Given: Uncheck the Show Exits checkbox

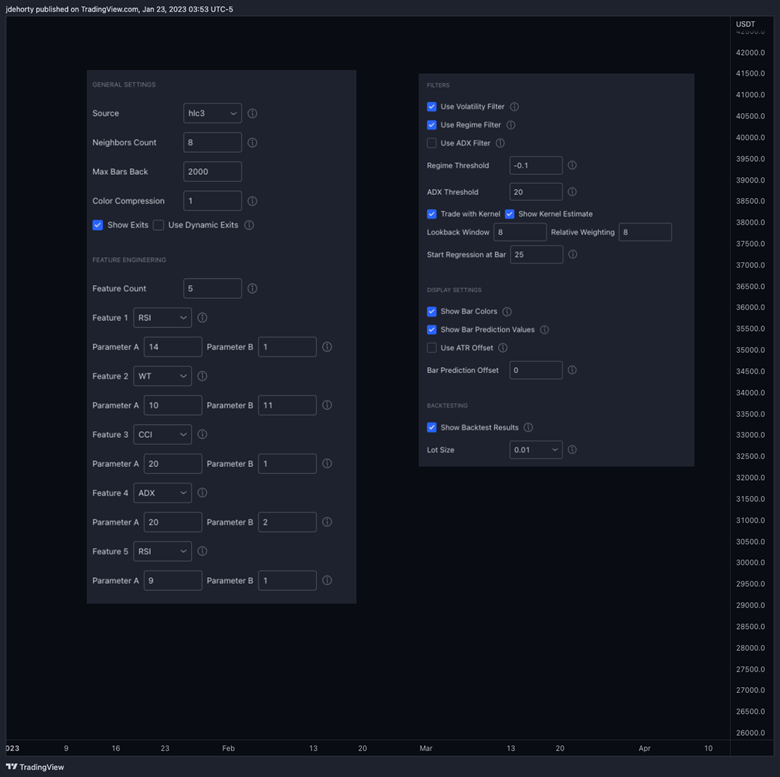Looking at the screenshot, I should pyautogui.click(x=98, y=225).
